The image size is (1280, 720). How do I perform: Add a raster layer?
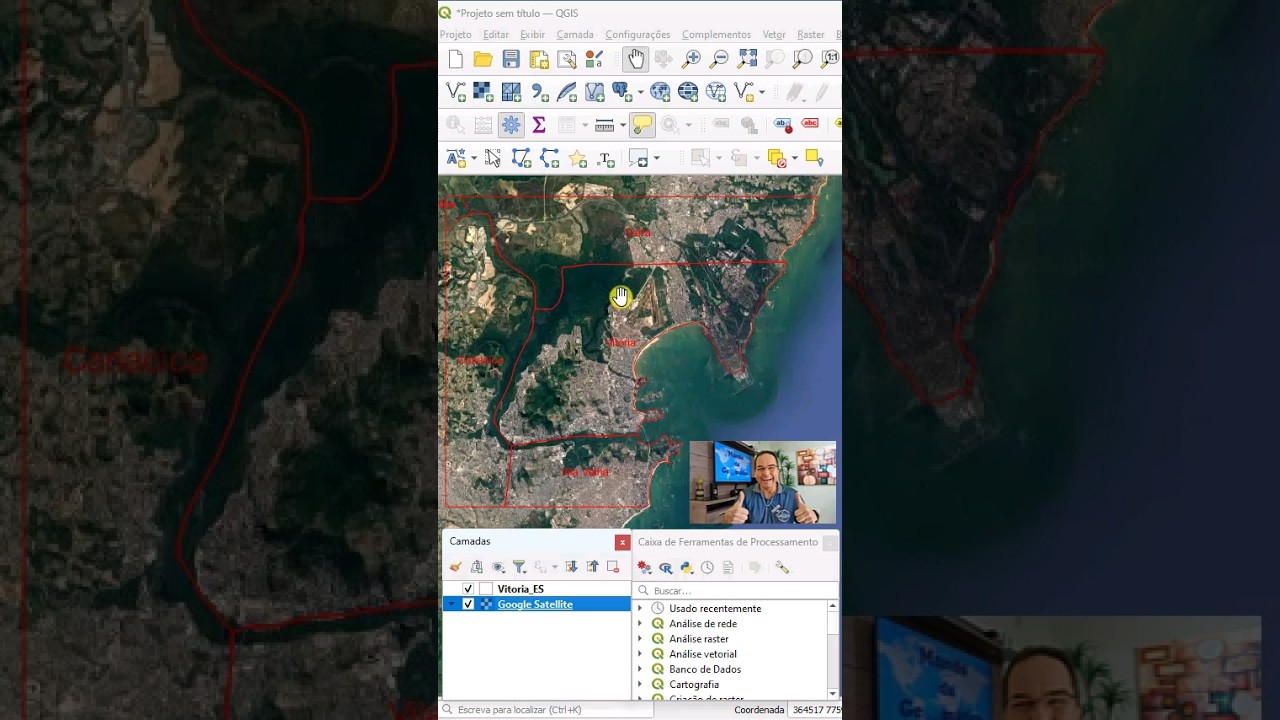[483, 92]
